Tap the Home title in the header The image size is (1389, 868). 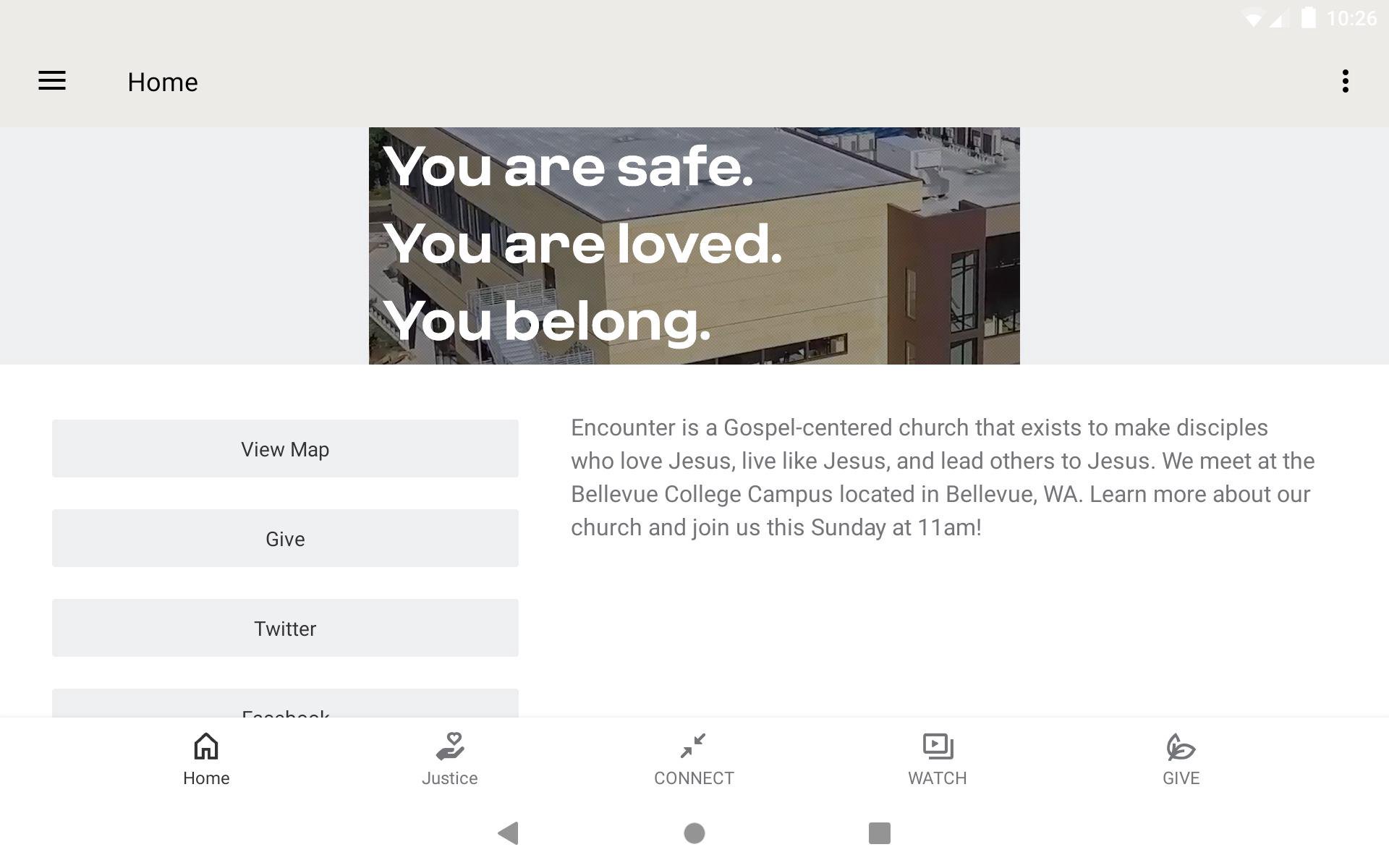tap(163, 82)
